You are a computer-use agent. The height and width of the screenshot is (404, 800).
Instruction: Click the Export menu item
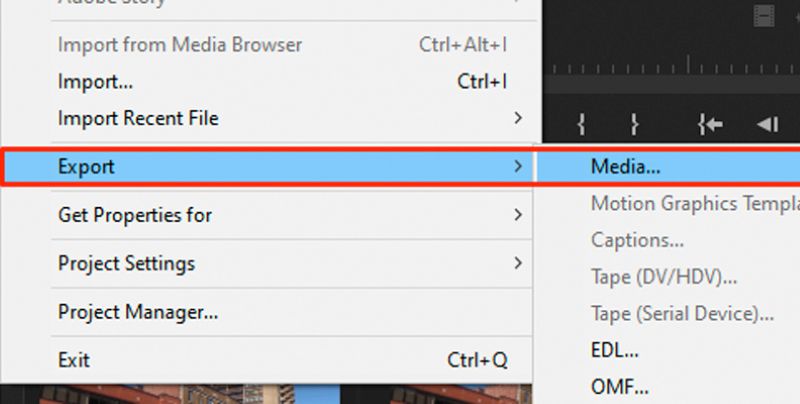coord(87,167)
